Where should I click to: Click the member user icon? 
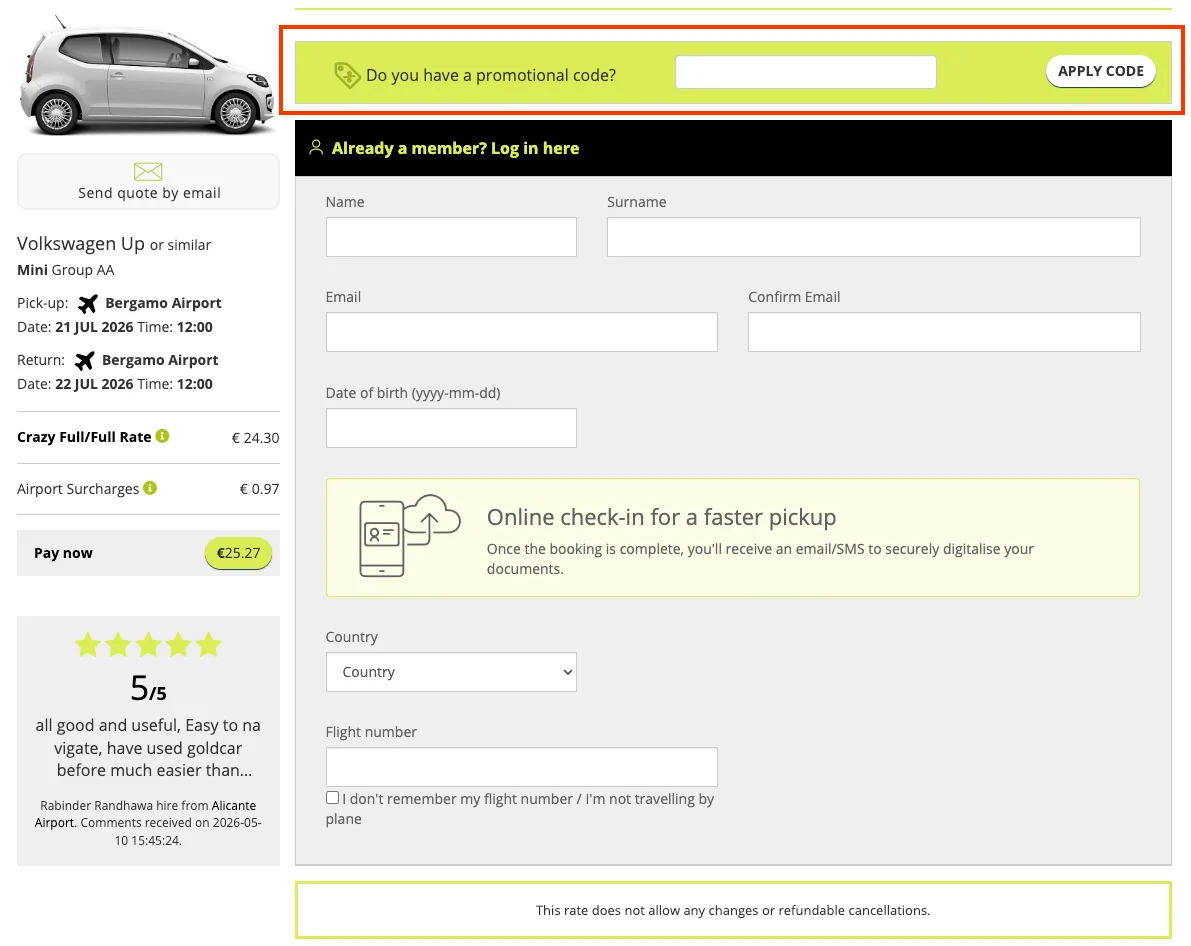click(316, 147)
